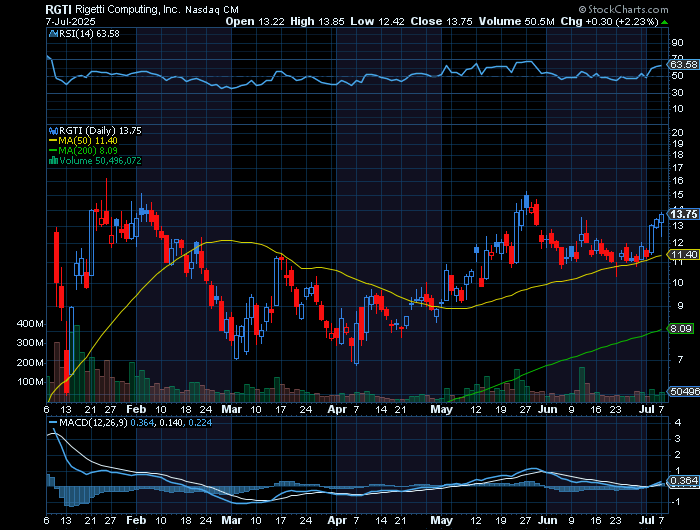Click the "Jul" label under the price panel
Viewport: 700px width, 530px height.
(647, 409)
